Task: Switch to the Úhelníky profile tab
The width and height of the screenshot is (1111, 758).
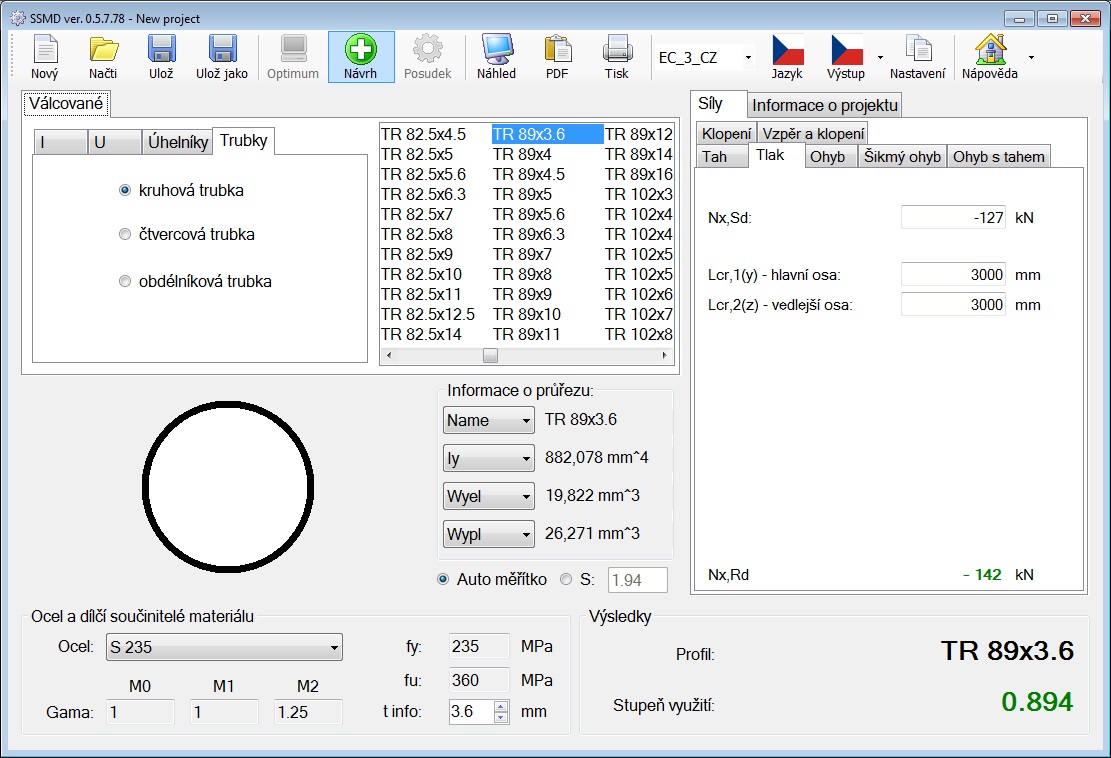Action: [x=178, y=142]
